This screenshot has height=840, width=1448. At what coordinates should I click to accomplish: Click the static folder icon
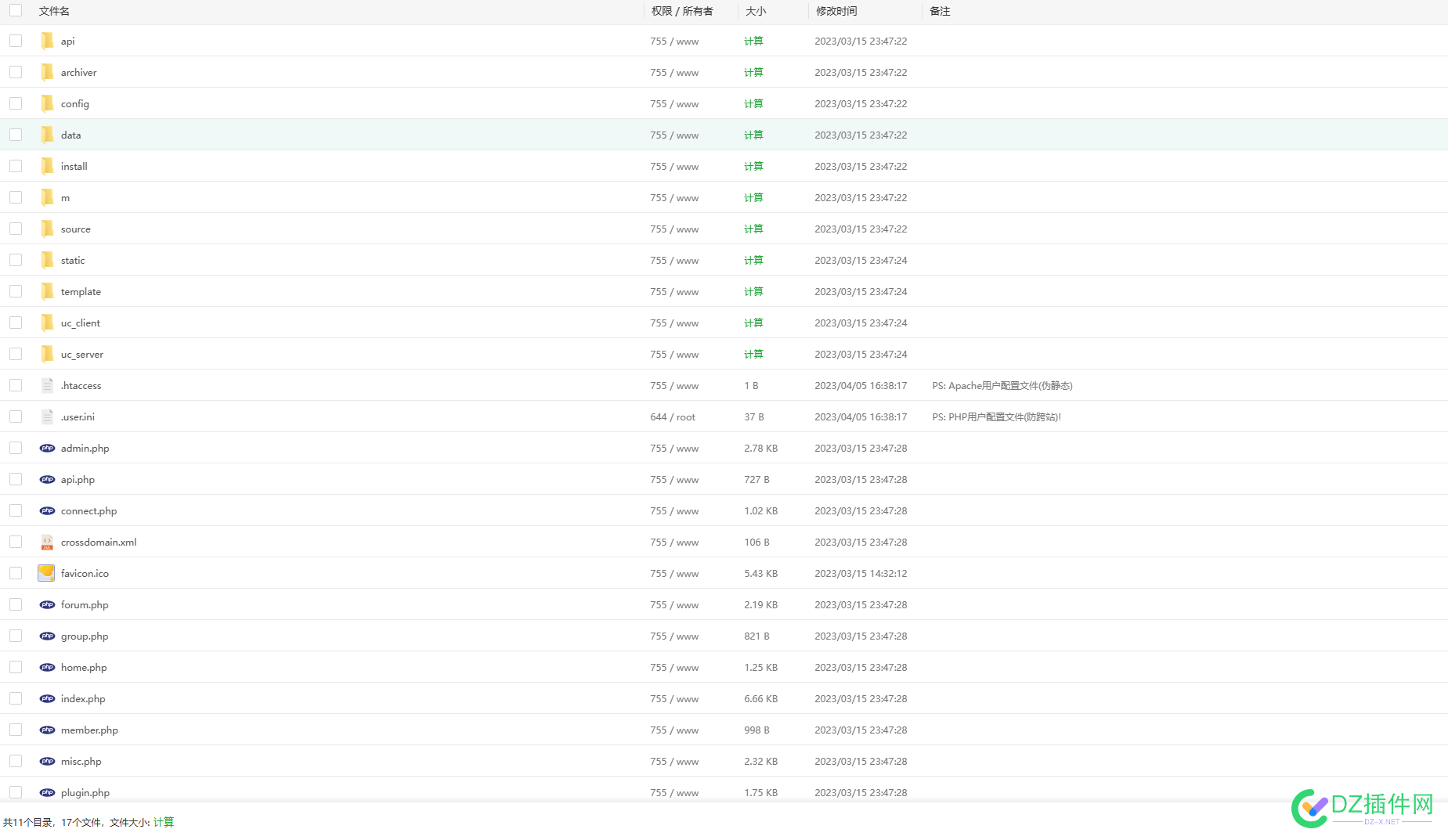(47, 260)
